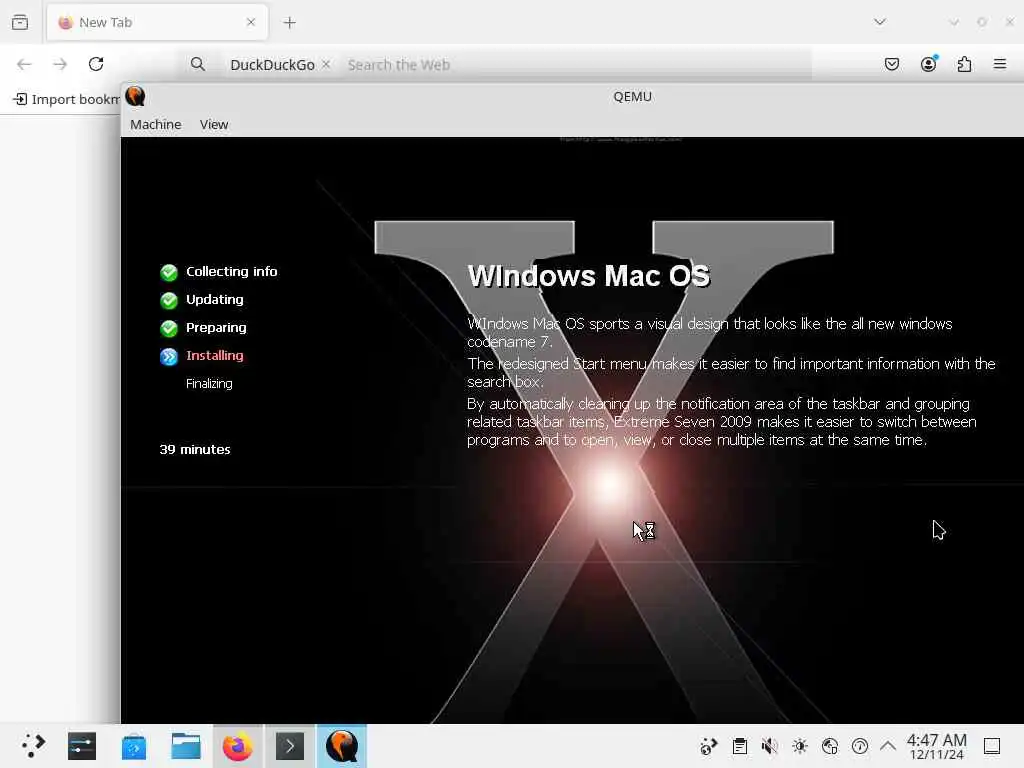Go forward in Firefox
This screenshot has width=1024, height=768.
(60, 64)
